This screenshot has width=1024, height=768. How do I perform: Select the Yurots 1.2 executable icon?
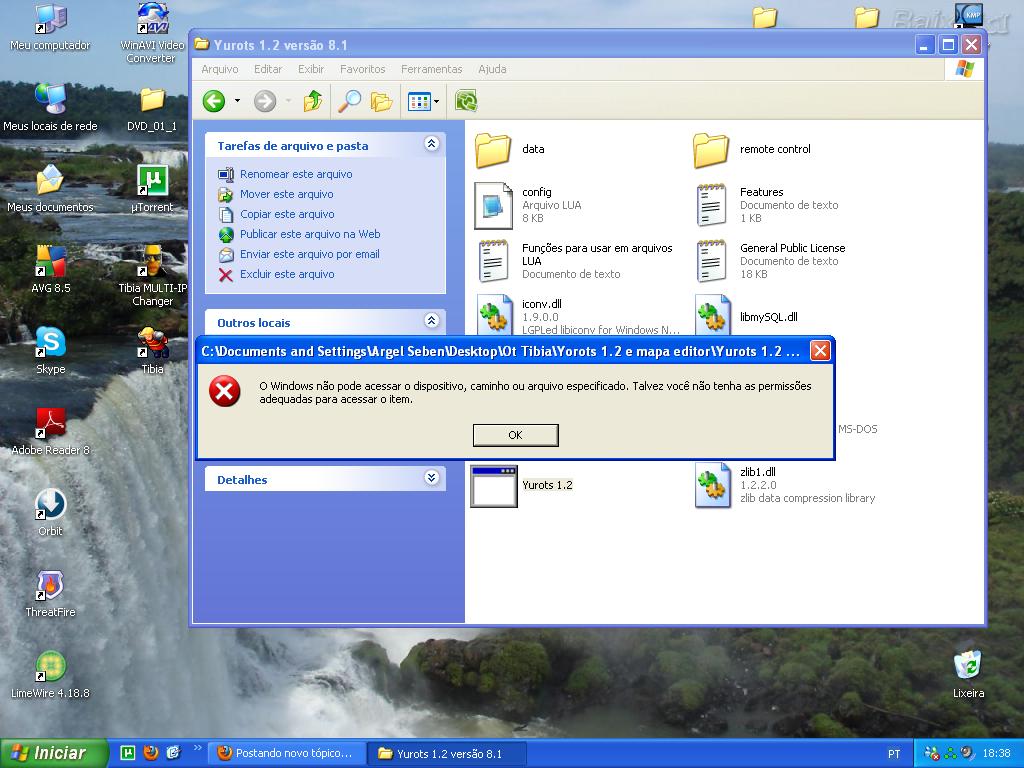tap(494, 486)
